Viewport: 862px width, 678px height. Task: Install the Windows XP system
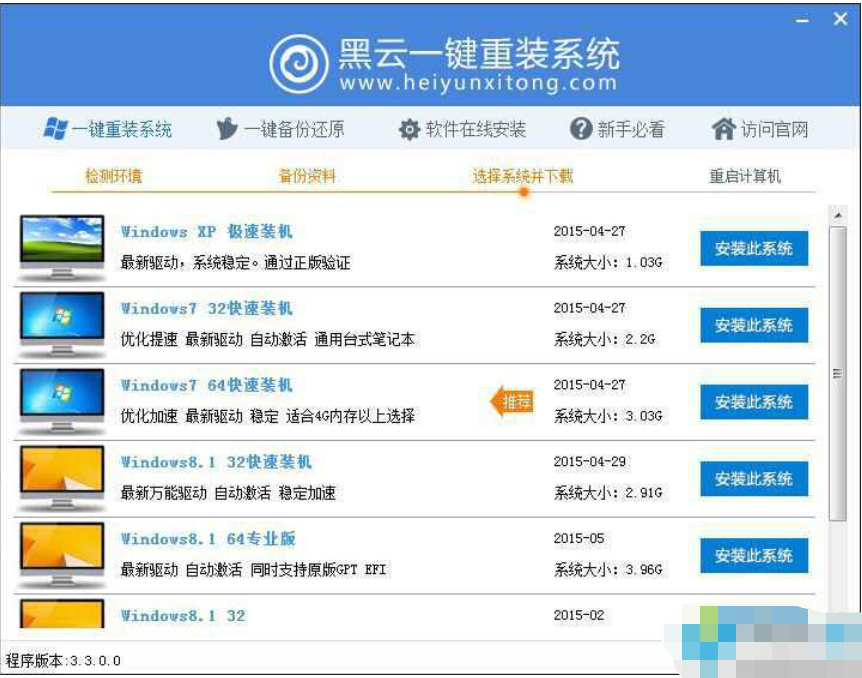click(754, 249)
